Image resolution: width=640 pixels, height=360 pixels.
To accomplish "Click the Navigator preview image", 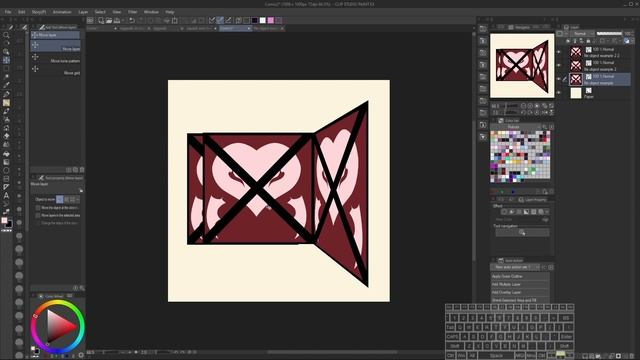I will point(522,66).
